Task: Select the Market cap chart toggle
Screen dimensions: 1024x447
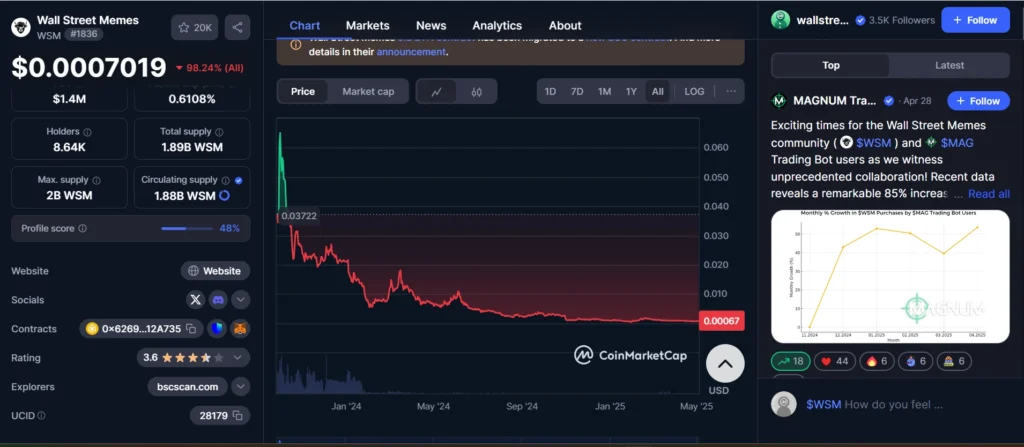Action: [x=368, y=91]
